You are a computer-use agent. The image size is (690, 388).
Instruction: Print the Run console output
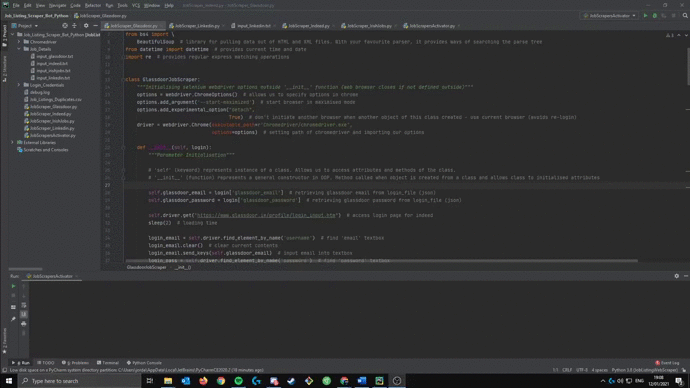pos(24,324)
